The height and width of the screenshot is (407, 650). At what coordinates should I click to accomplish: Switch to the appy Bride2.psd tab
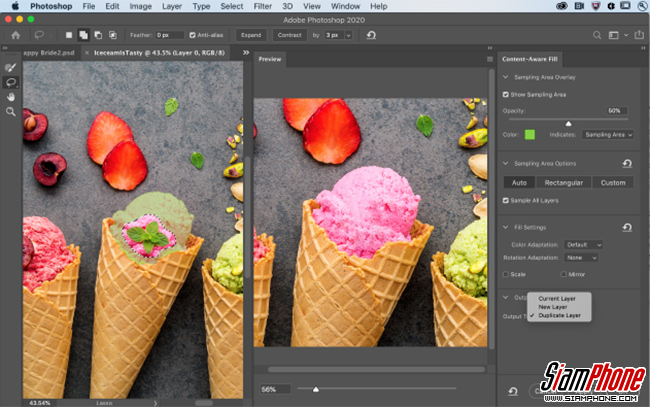point(49,53)
